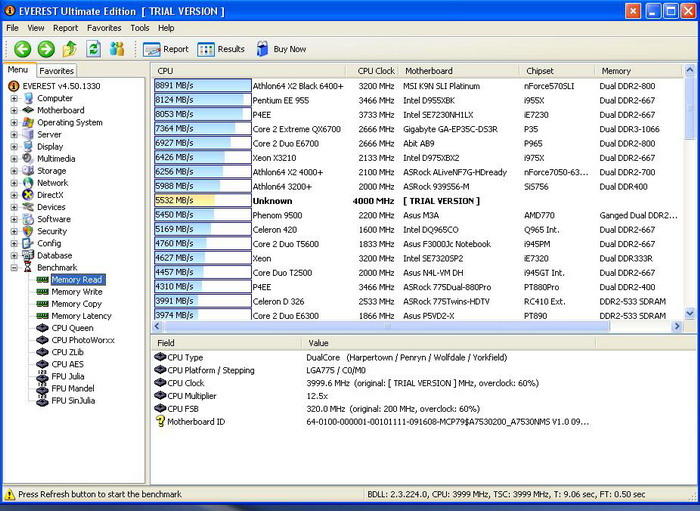The width and height of the screenshot is (700, 511).
Task: Select the Software icon in tree
Action: [x=28, y=219]
